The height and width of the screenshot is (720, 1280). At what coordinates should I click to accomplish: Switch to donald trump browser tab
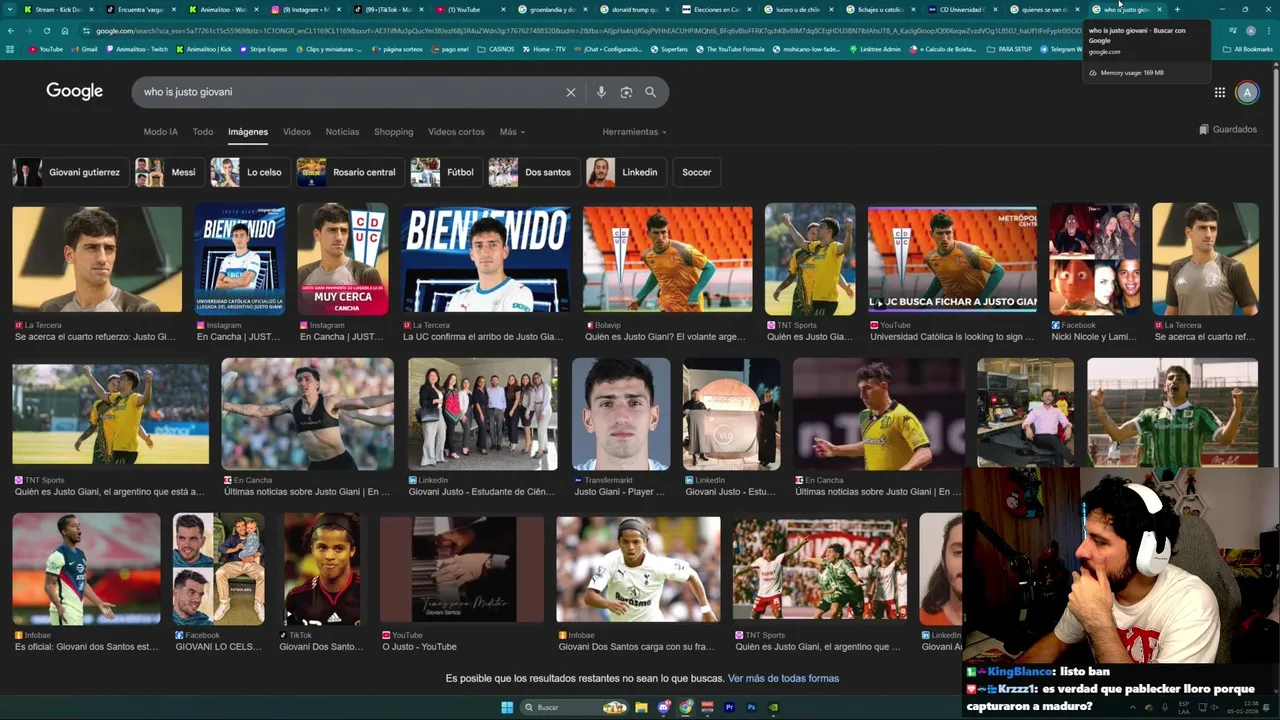point(634,9)
